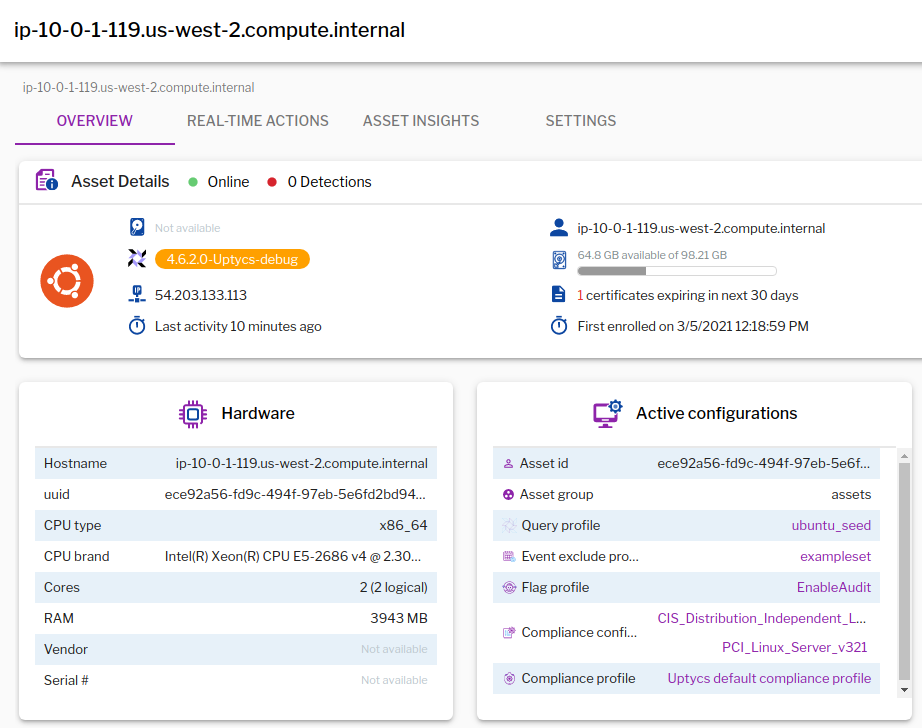Click the disk icon next to storage usage
Image resolution: width=922 pixels, height=728 pixels.
tap(559, 260)
